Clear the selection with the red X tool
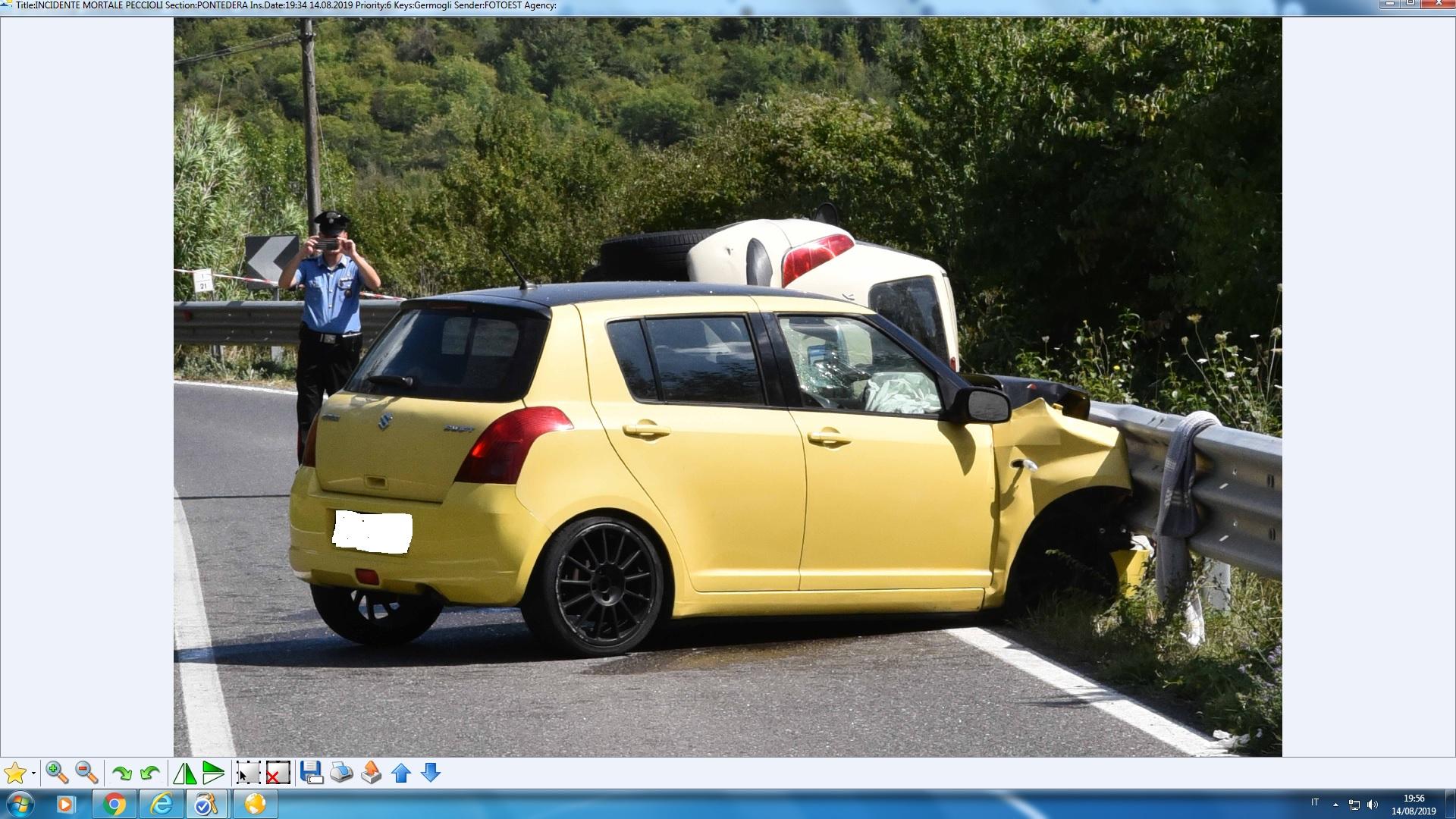This screenshot has width=1456, height=819. pyautogui.click(x=278, y=773)
